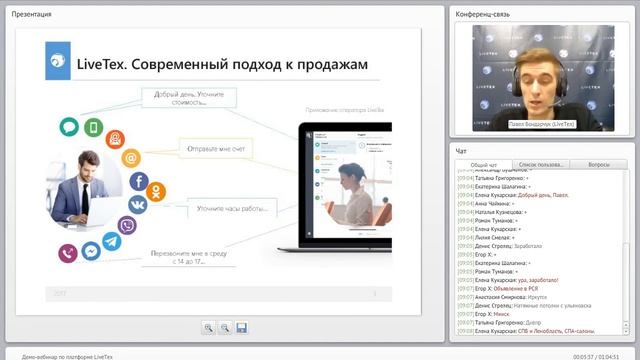Image resolution: width=640 pixels, height=360 pixels.
Task: Click the Facebook icon on the slide
Action: pyautogui.click(x=139, y=181)
